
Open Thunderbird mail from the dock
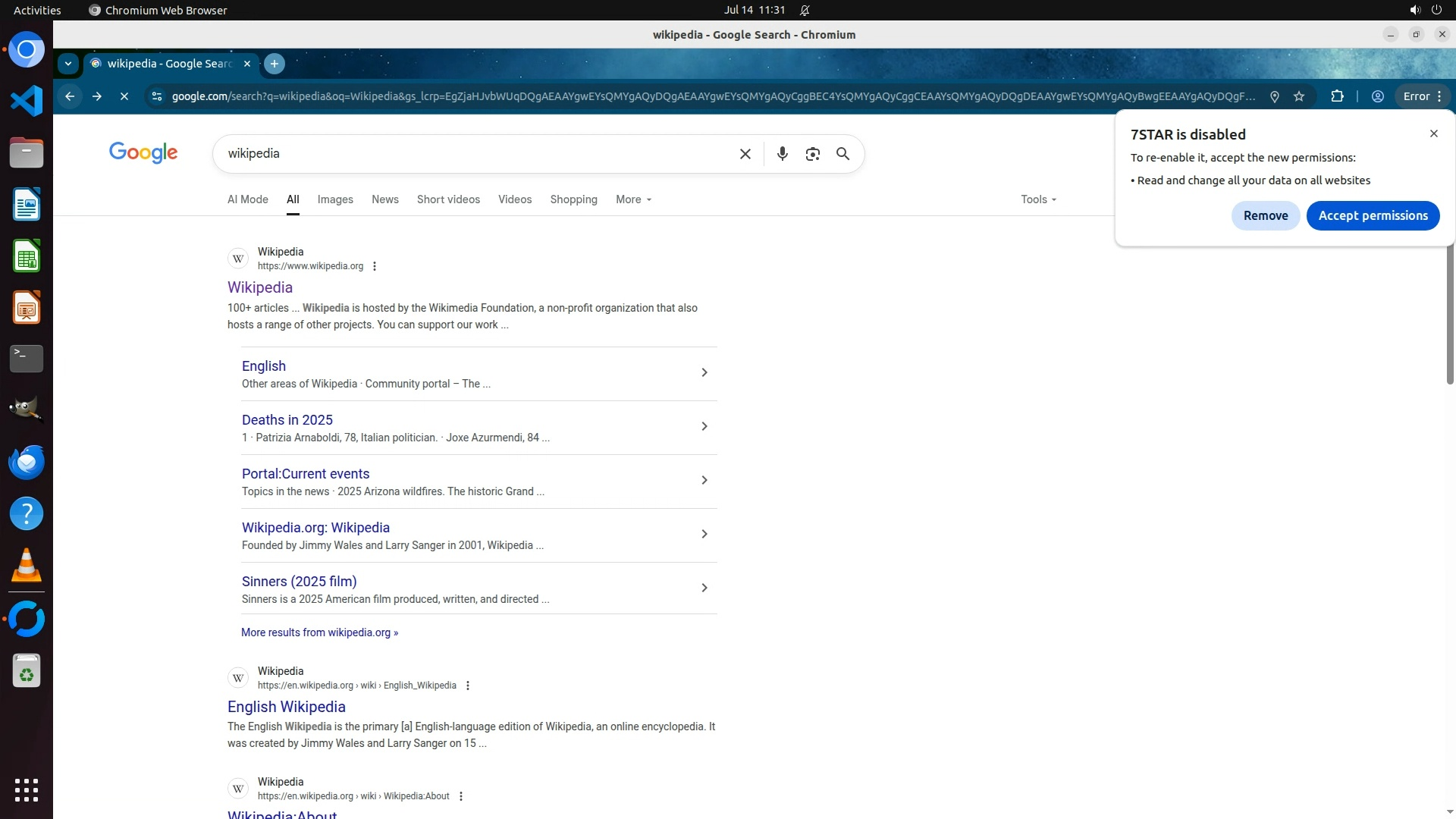click(x=27, y=462)
